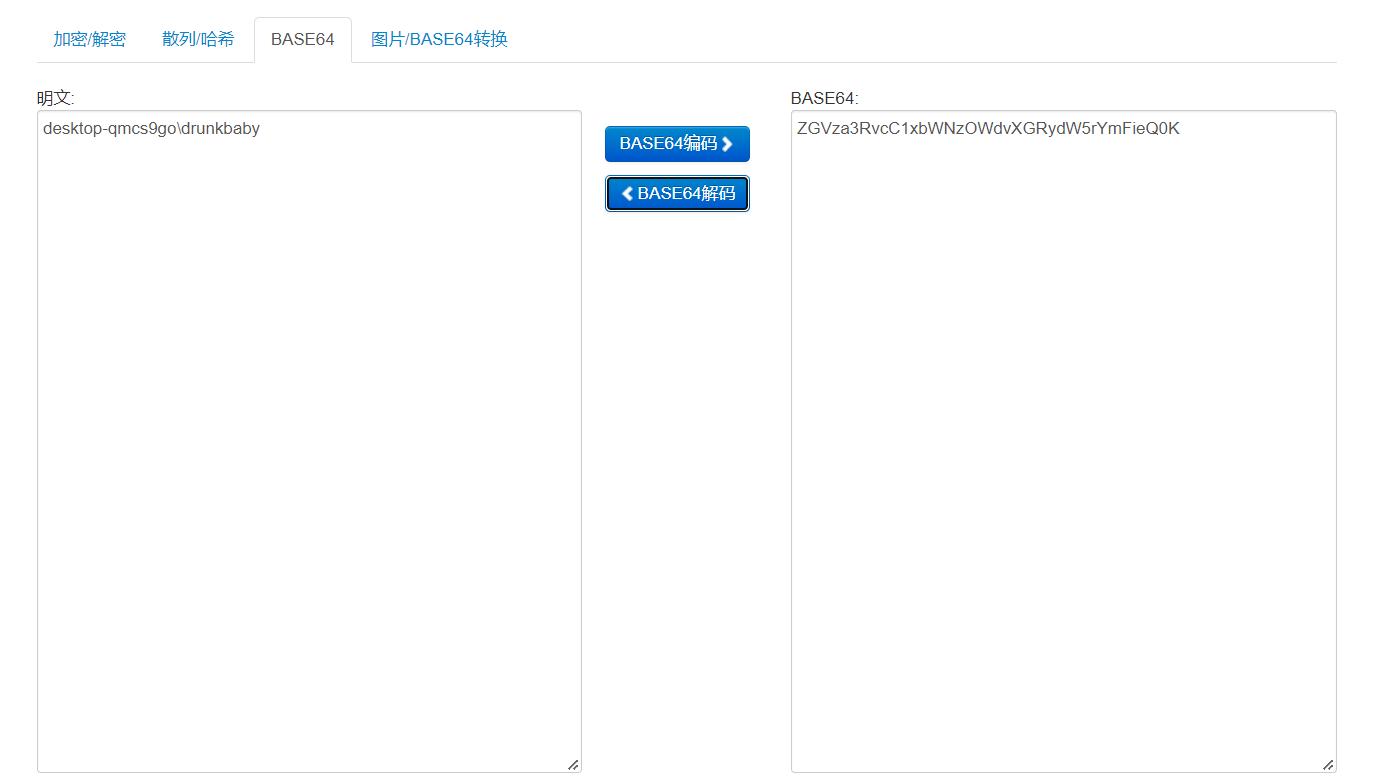
Task: Click the BASE64: label above the right box
Action: coord(825,98)
